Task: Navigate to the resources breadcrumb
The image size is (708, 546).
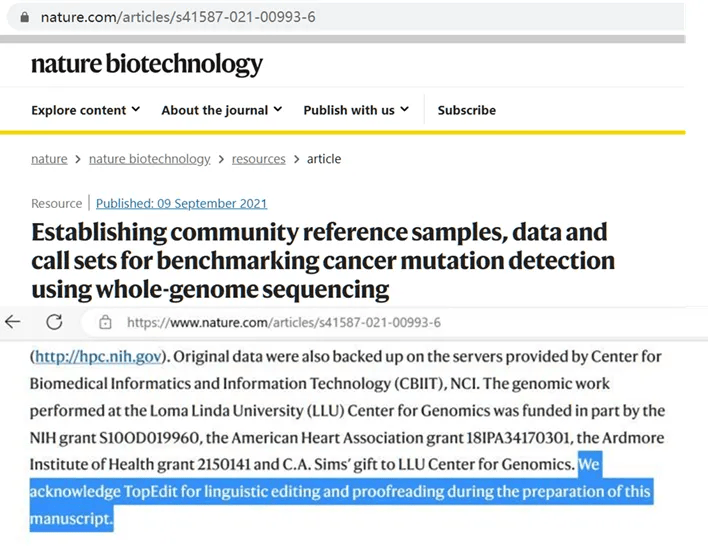Action: (x=258, y=159)
